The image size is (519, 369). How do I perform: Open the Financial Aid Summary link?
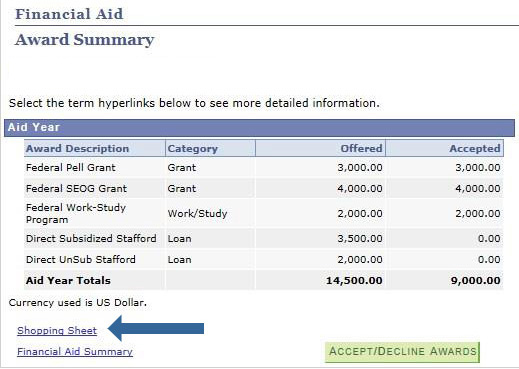click(75, 352)
